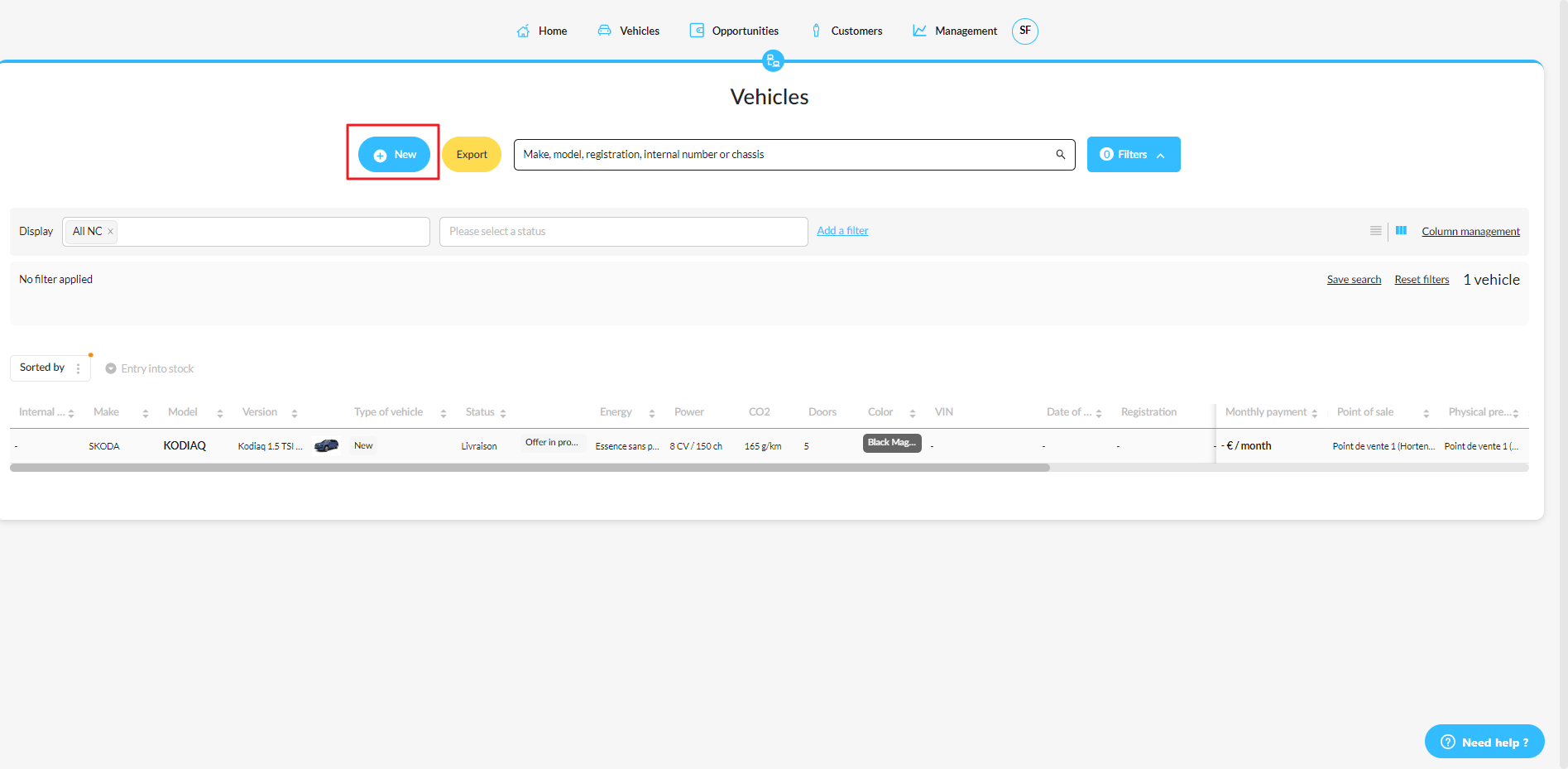
Task: Click the New vehicle type badge
Action: tap(363, 445)
